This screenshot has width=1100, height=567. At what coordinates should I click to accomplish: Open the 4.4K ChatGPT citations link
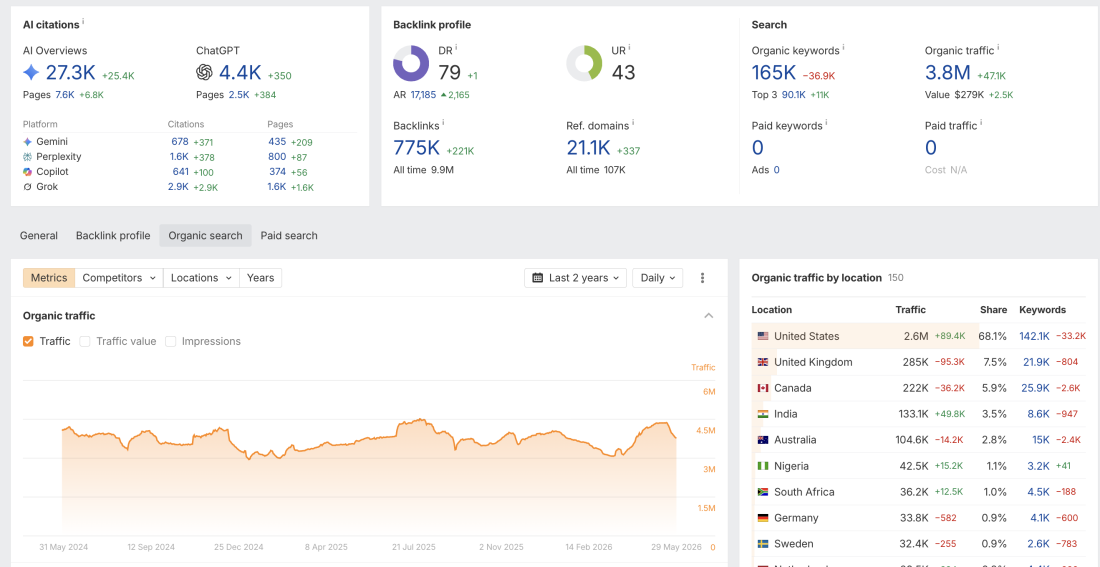(240, 72)
